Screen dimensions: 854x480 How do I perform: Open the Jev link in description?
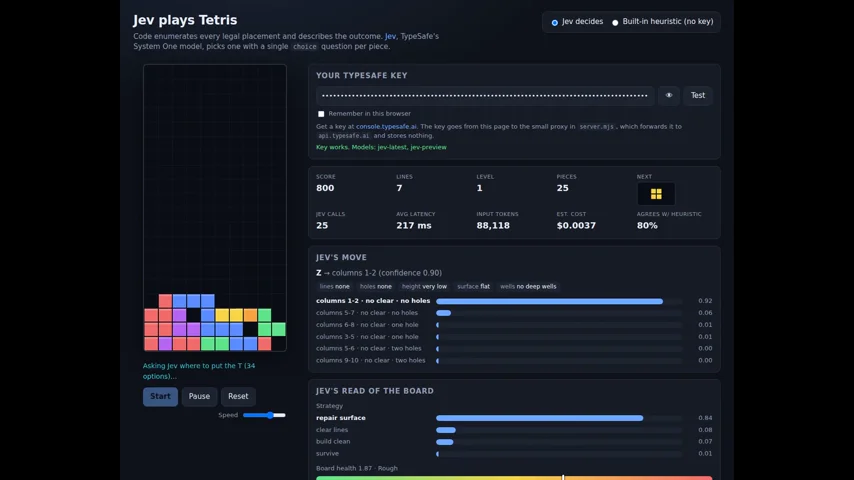point(391,36)
